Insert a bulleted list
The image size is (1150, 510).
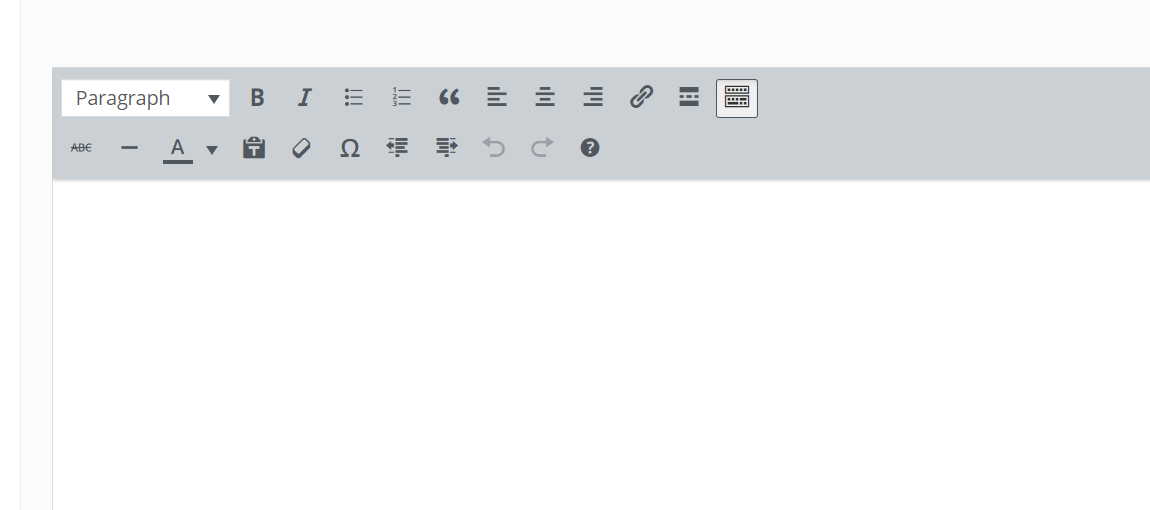click(x=354, y=98)
